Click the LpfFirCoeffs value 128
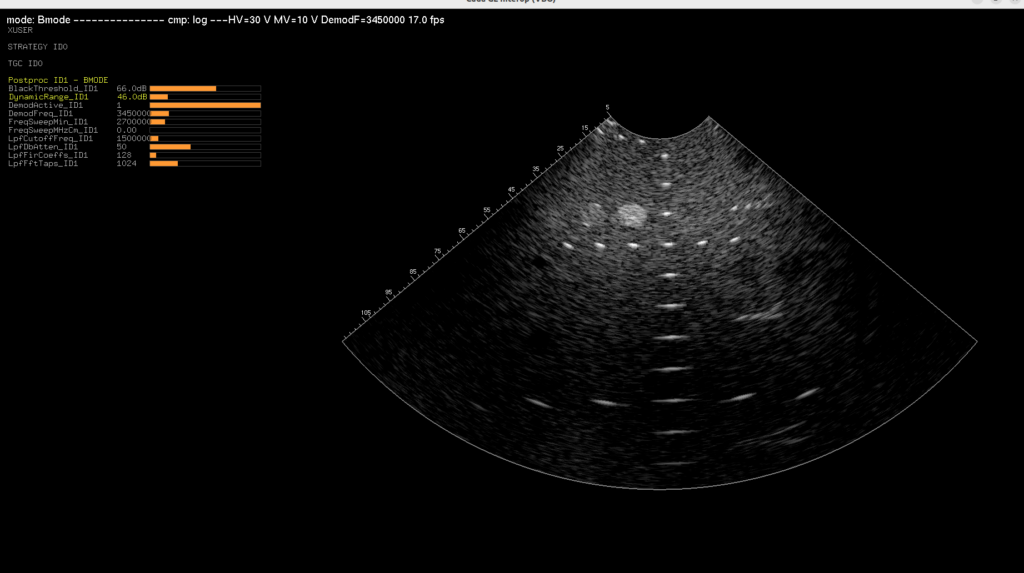The height and width of the screenshot is (573, 1024). tap(124, 156)
